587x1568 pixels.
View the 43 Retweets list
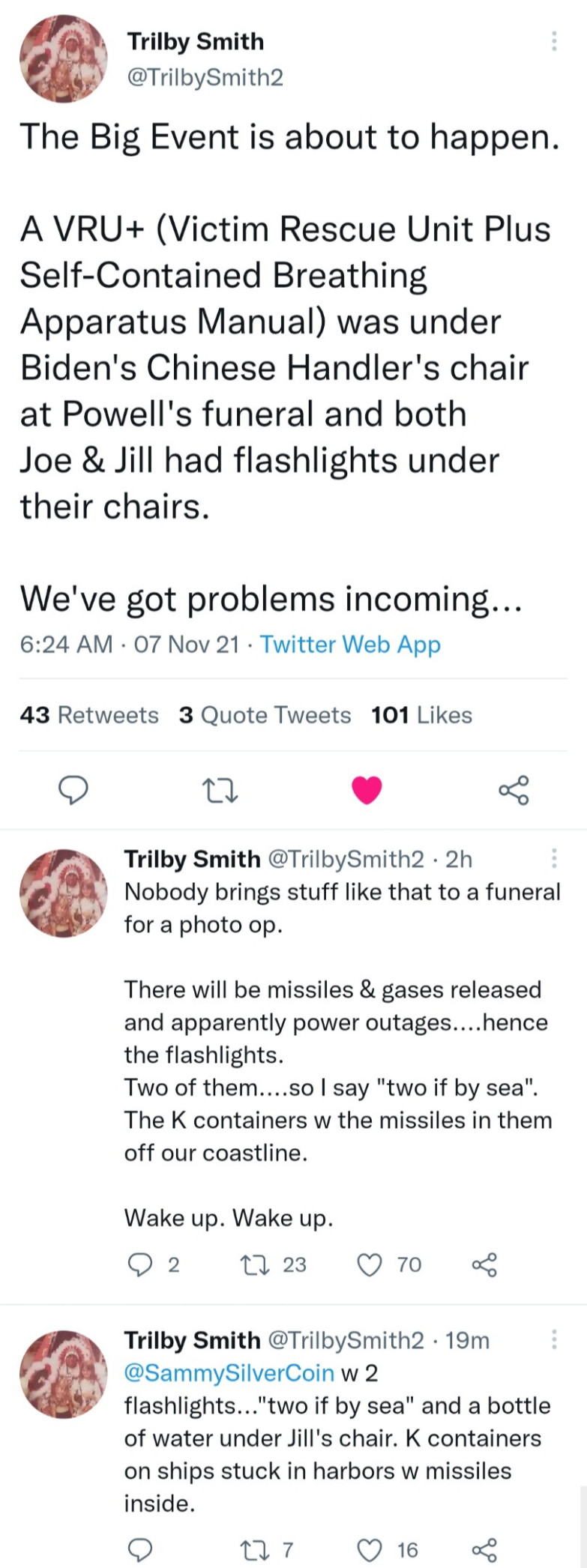(x=89, y=715)
